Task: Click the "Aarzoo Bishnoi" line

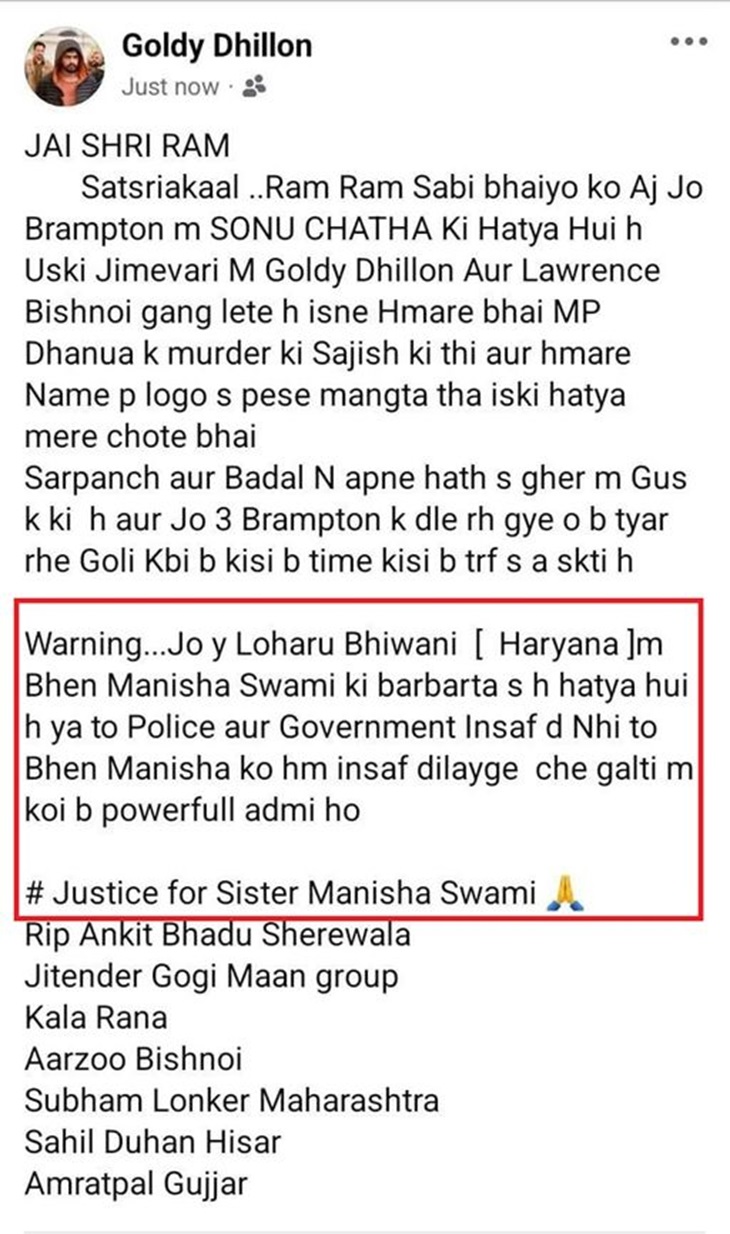Action: 133,1059
